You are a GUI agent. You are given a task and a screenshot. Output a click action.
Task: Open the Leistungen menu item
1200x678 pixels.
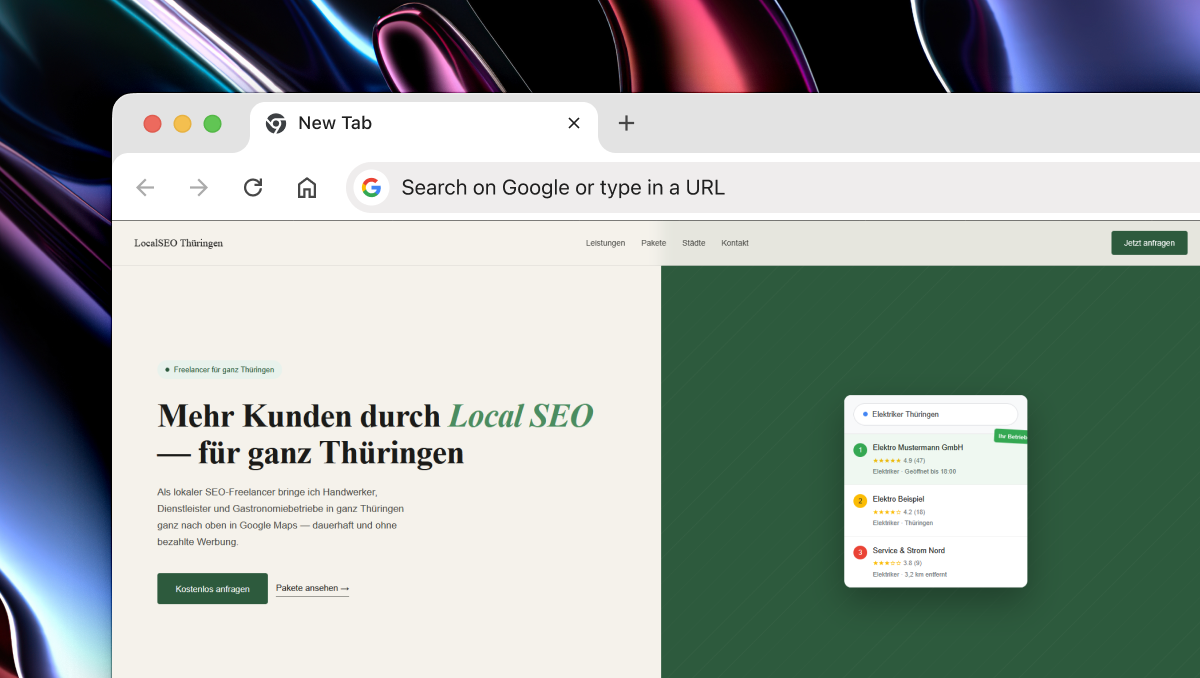coord(605,243)
